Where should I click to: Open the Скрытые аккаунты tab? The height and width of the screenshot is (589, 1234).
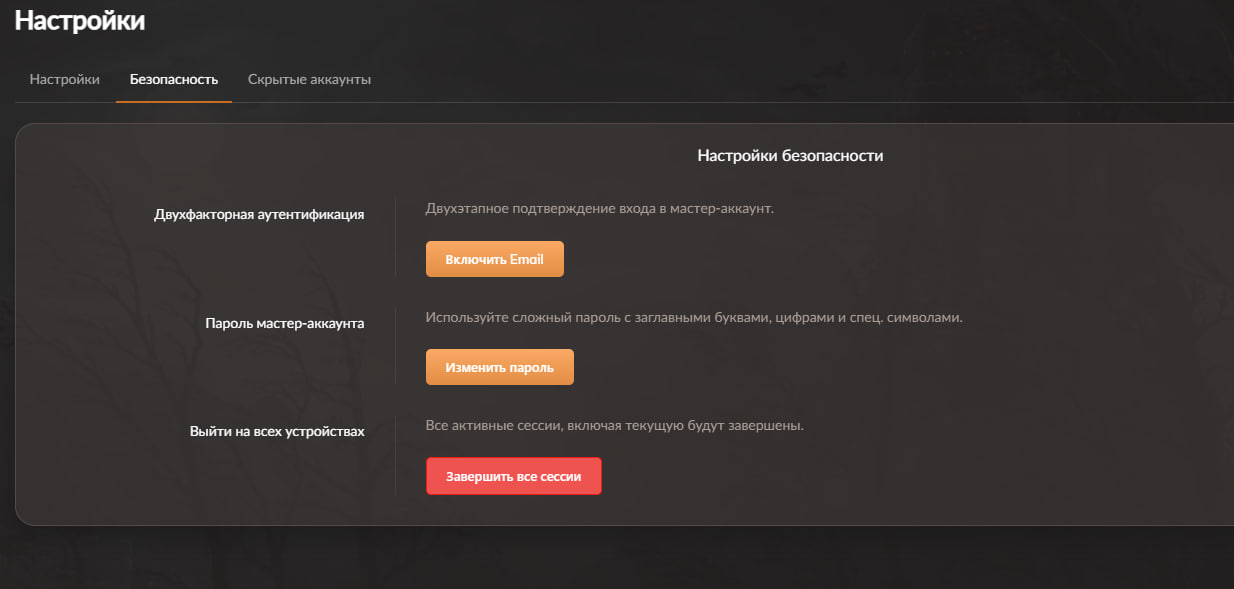309,79
